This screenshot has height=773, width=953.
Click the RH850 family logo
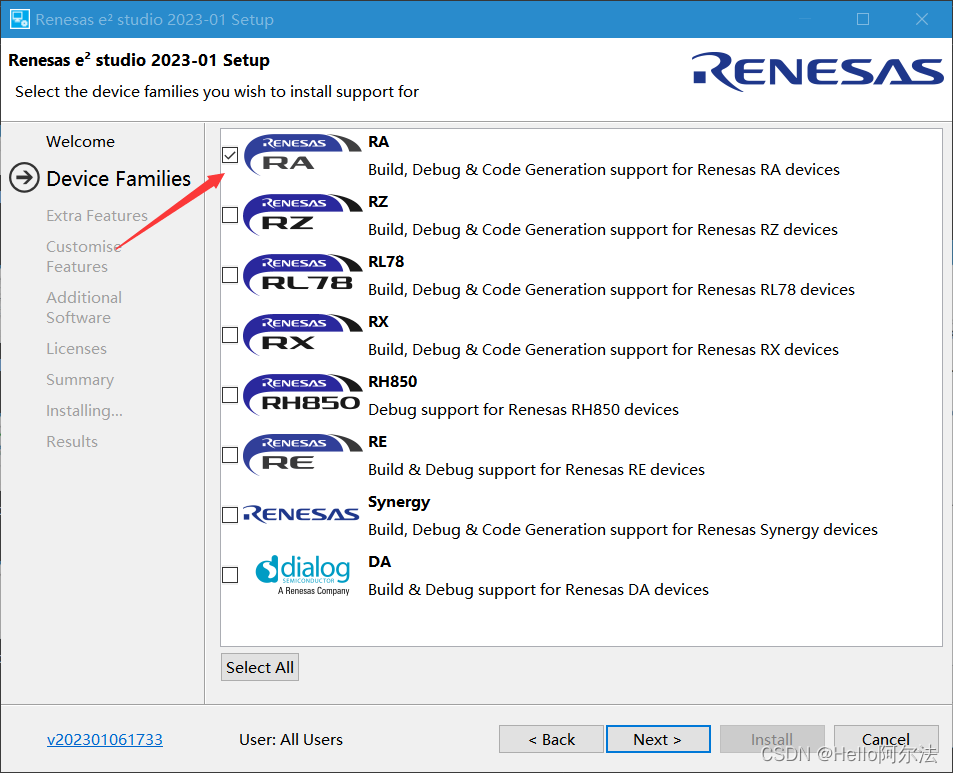pos(301,395)
